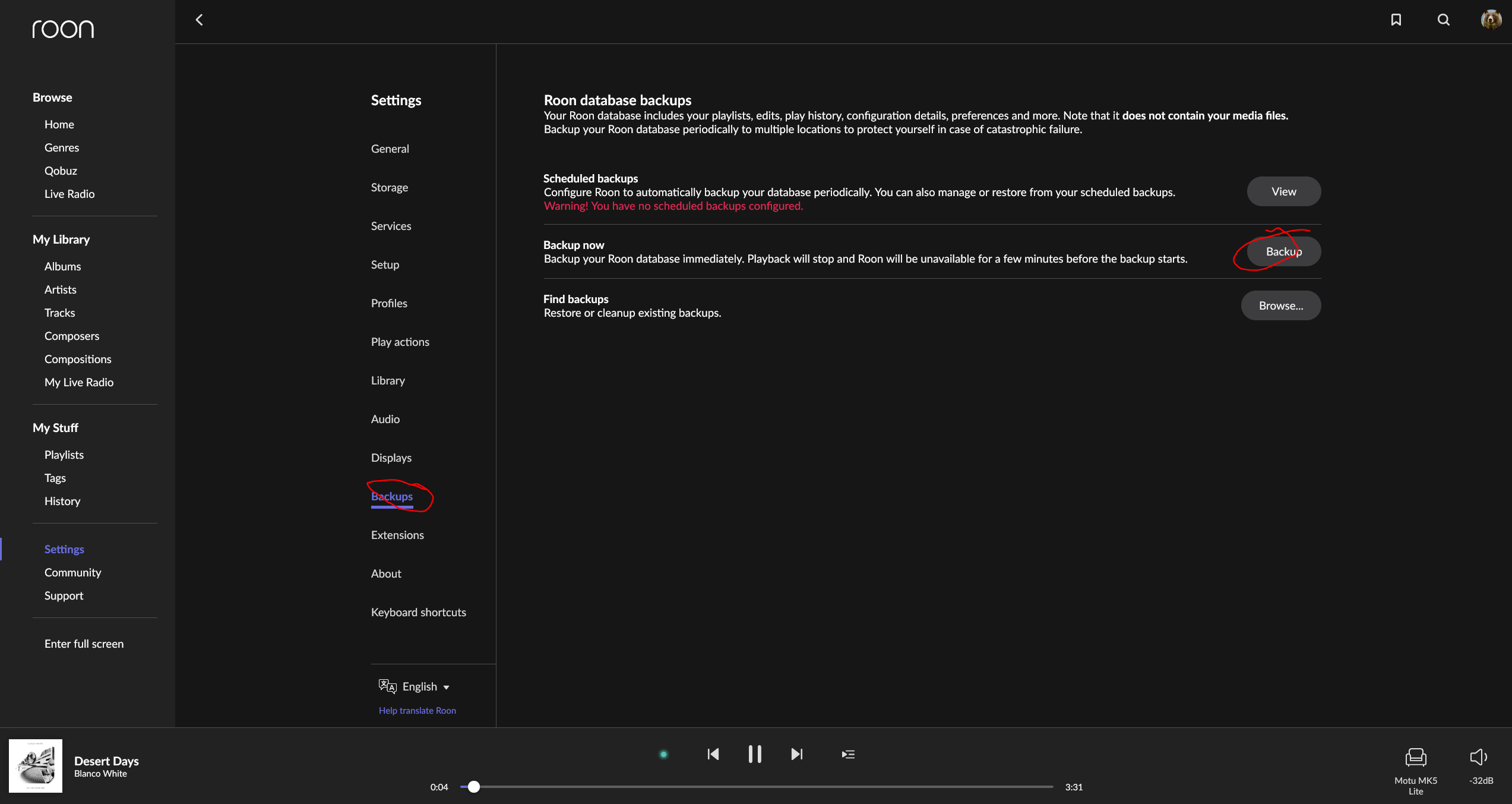The width and height of the screenshot is (1512, 804).
Task: Click the no scheduled backups warning text
Action: [673, 206]
